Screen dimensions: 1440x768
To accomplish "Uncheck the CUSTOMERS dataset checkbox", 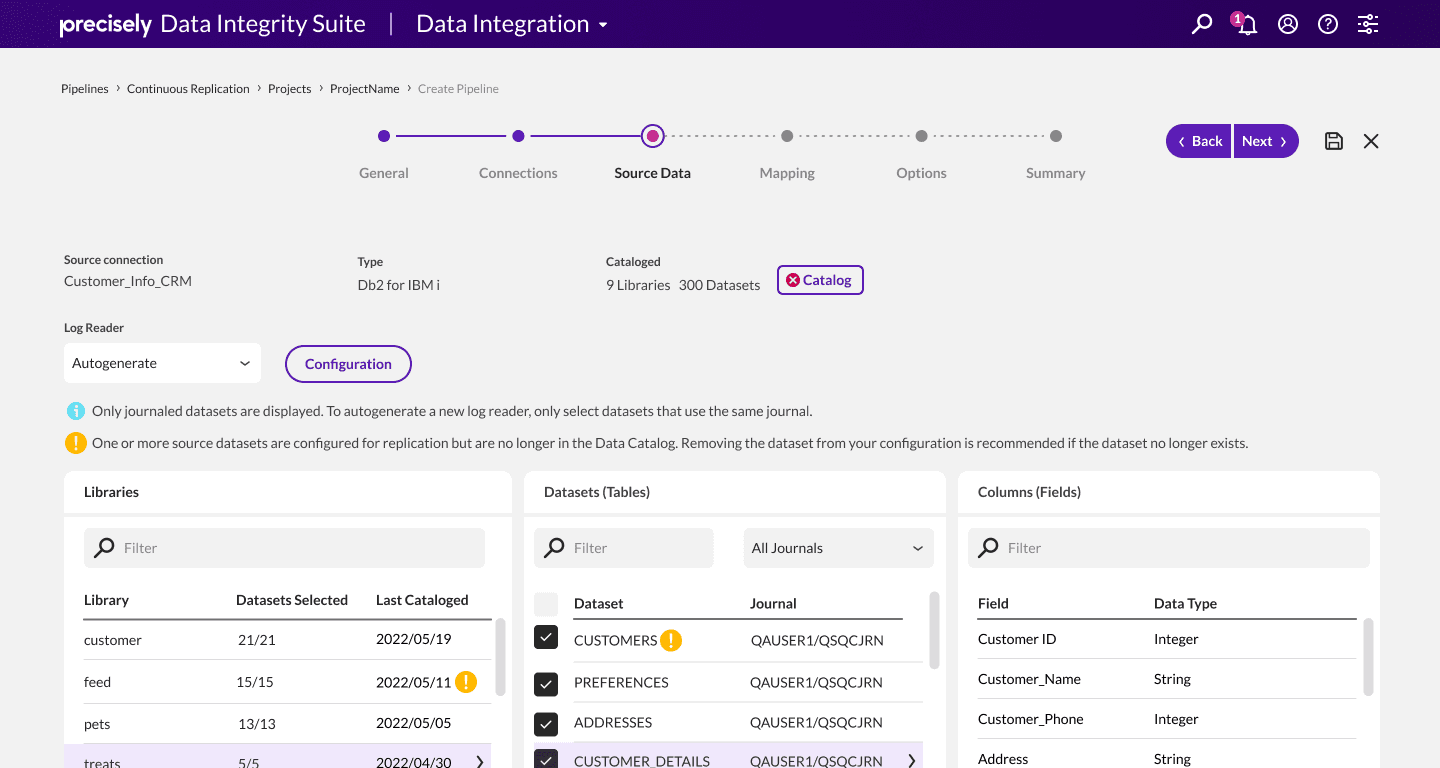I will pos(546,637).
